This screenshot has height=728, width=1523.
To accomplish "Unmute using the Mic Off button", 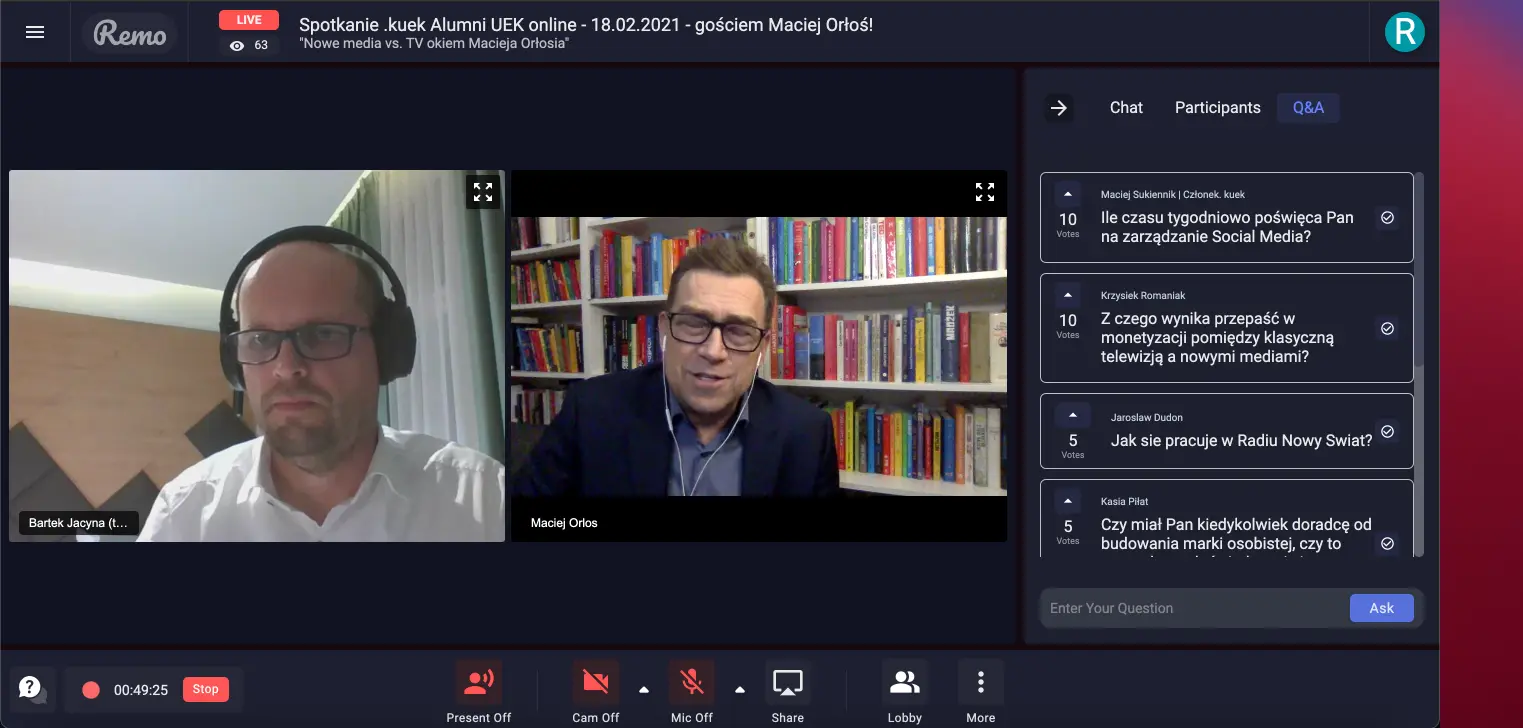I will (x=692, y=692).
